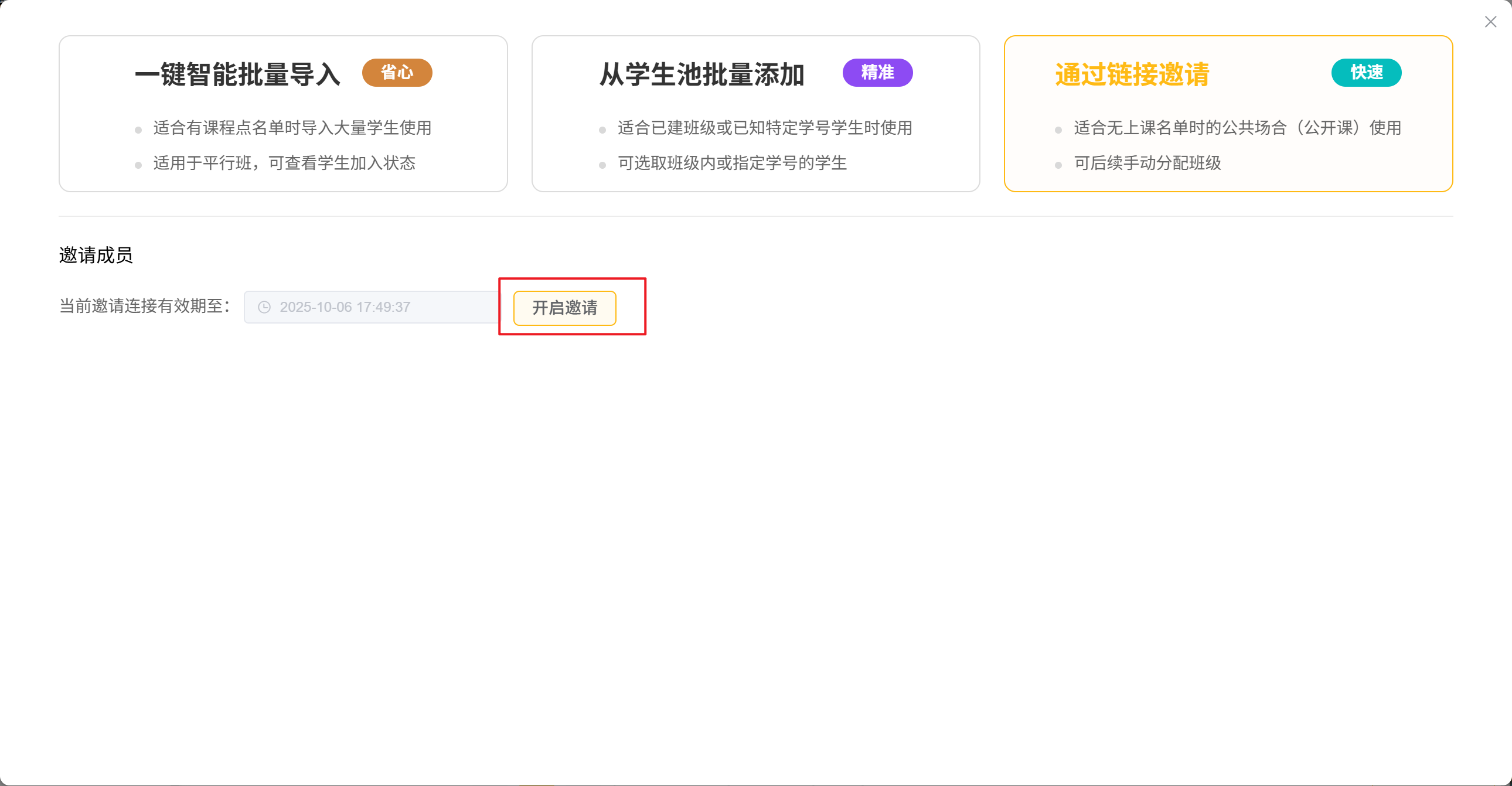Click the purple 精准 badge
This screenshot has height=786, width=1512.
click(x=877, y=73)
